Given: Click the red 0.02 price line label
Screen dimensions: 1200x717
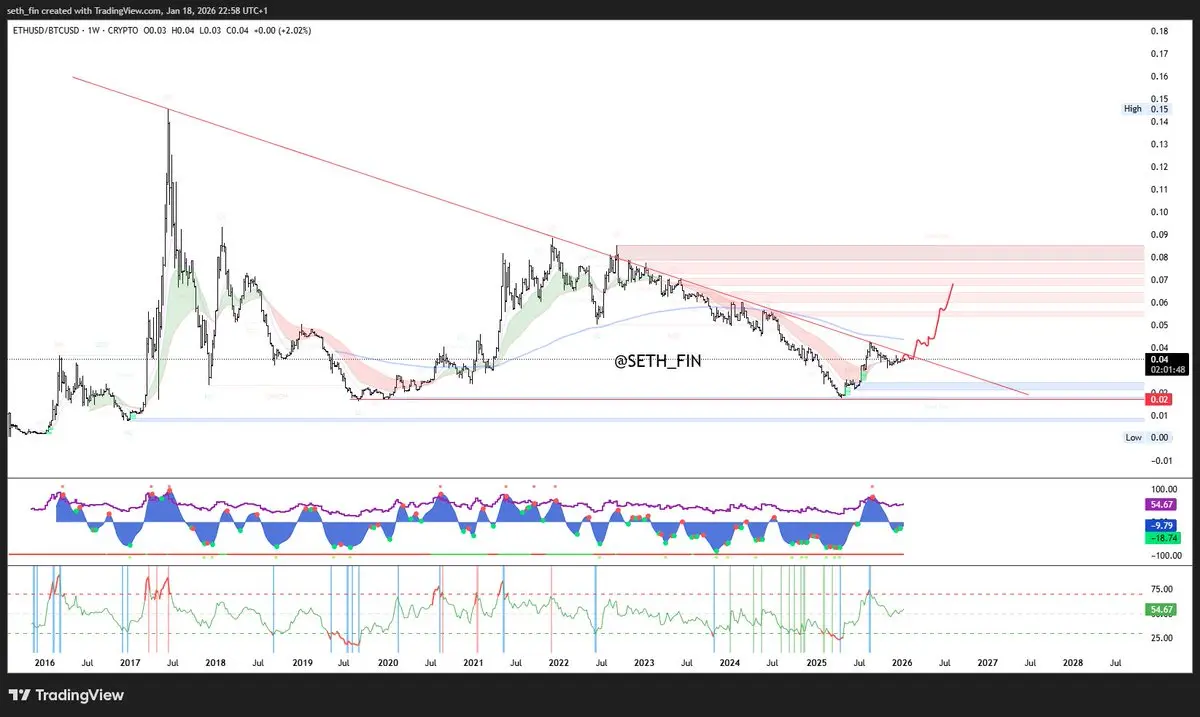Looking at the screenshot, I should click(1160, 399).
